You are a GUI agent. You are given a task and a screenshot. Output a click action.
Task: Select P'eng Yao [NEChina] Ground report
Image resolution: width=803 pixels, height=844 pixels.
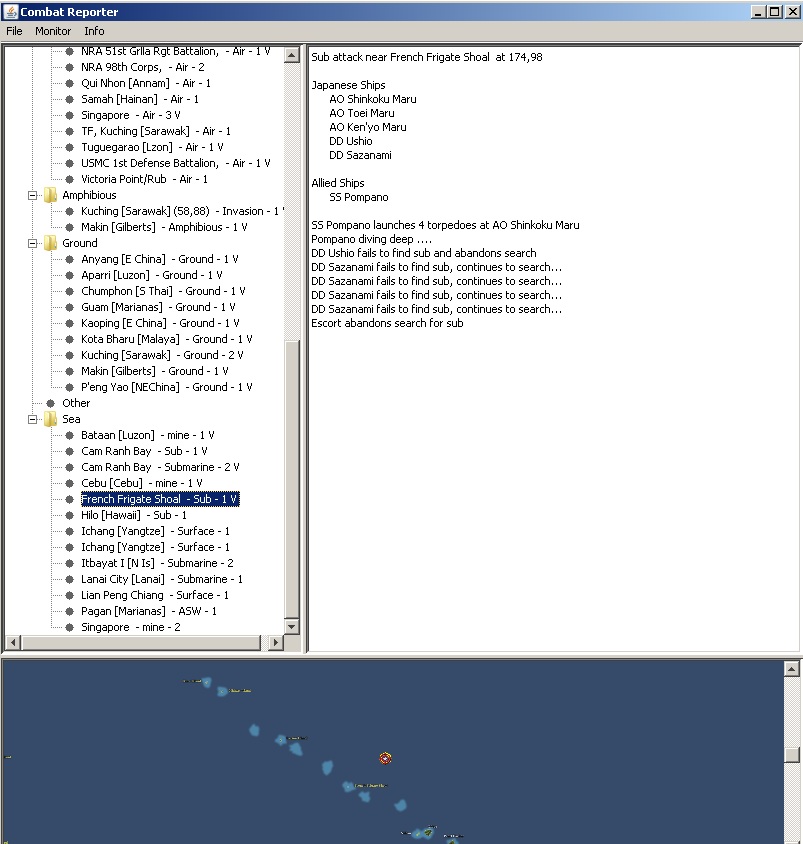tap(167, 387)
